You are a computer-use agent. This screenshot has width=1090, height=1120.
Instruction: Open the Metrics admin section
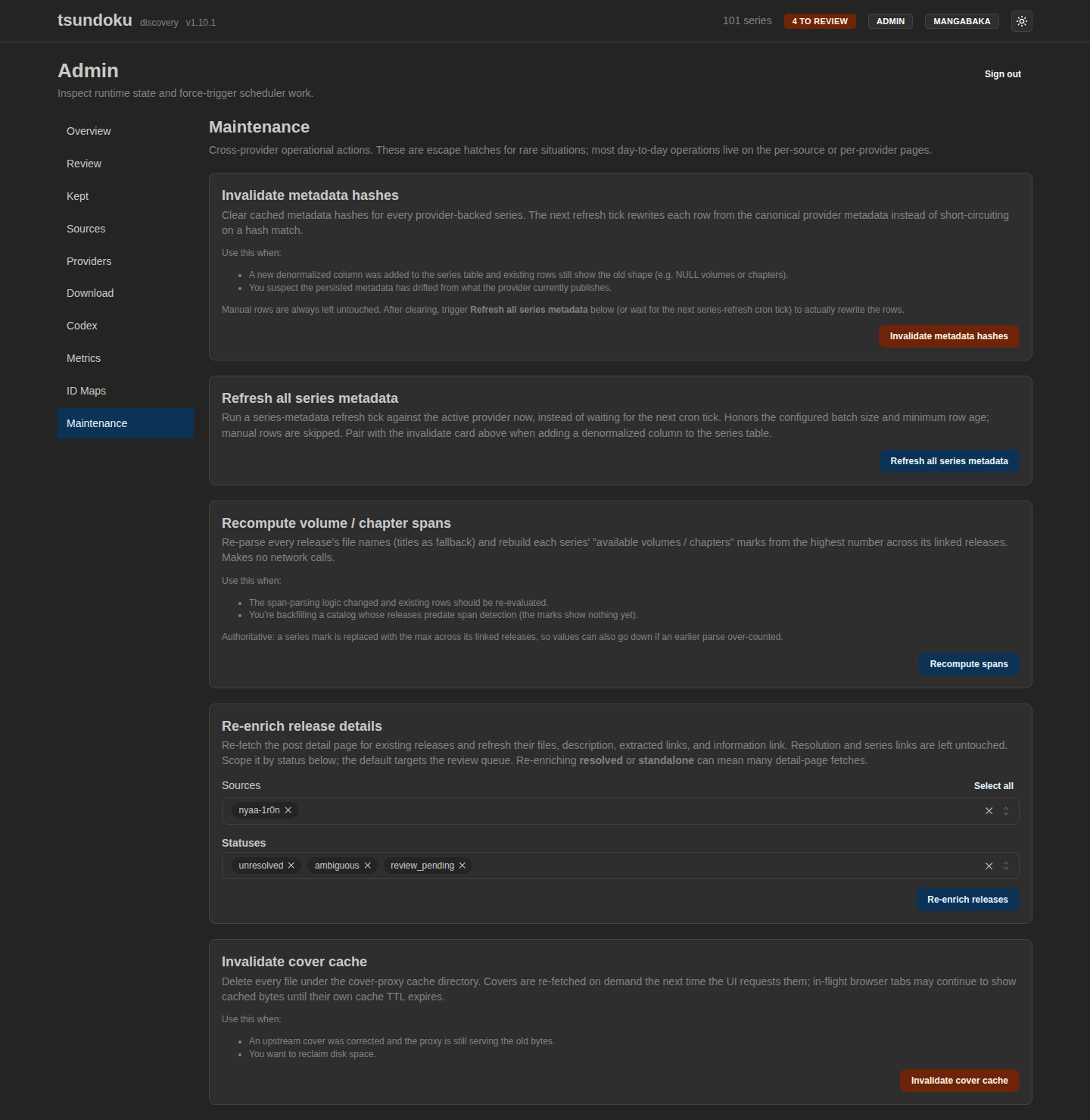coord(126,358)
